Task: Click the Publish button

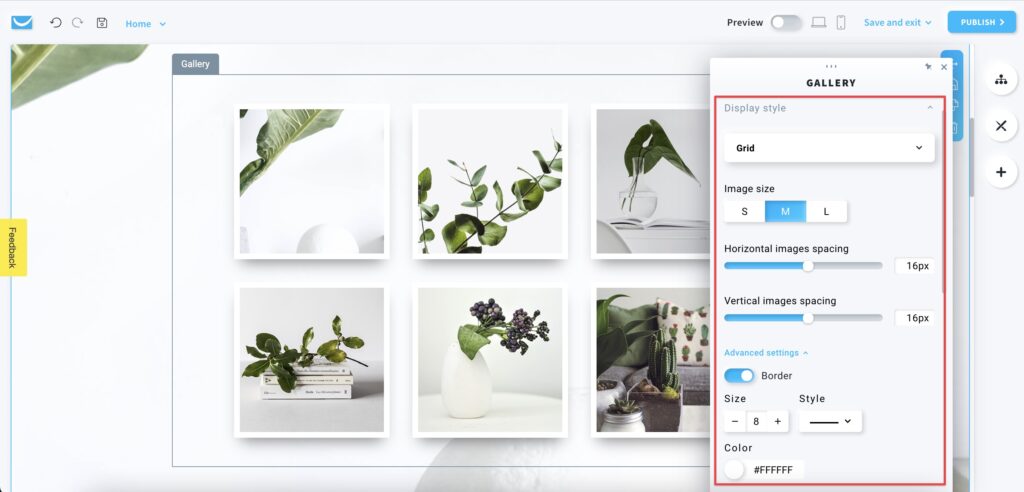Action: tap(982, 22)
